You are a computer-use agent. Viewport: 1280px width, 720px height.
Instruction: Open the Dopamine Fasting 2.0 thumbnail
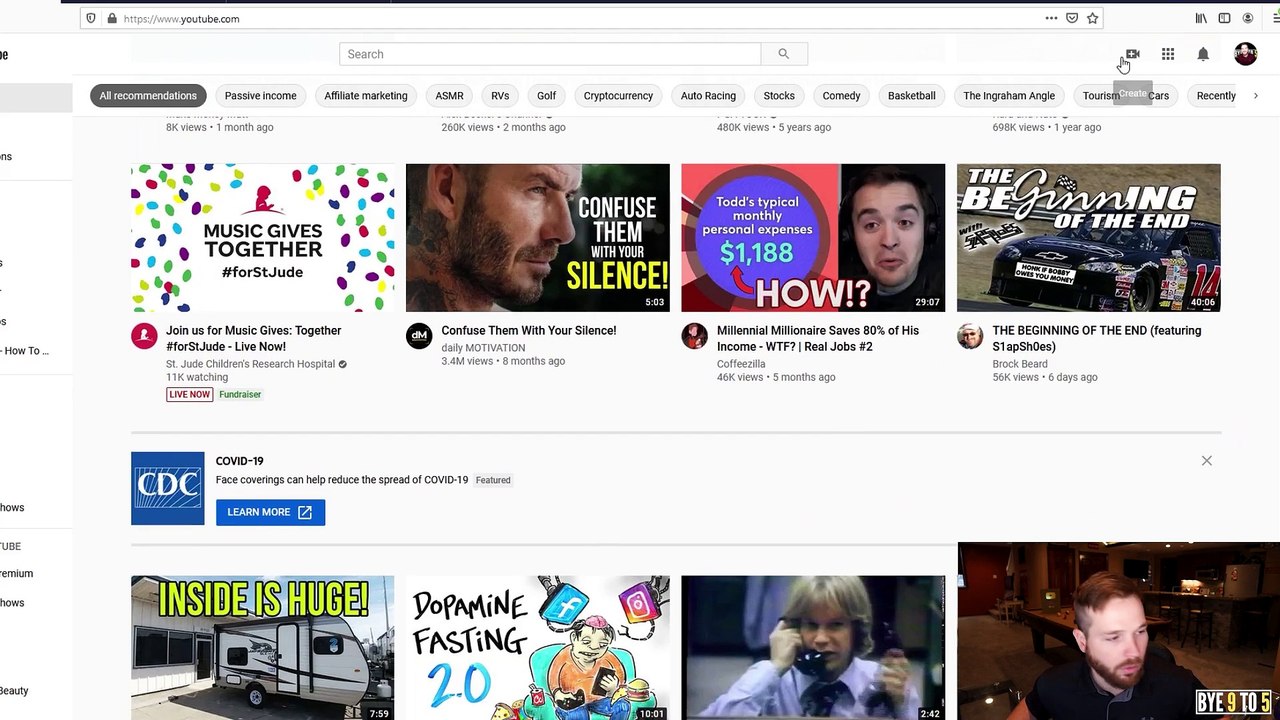click(538, 648)
